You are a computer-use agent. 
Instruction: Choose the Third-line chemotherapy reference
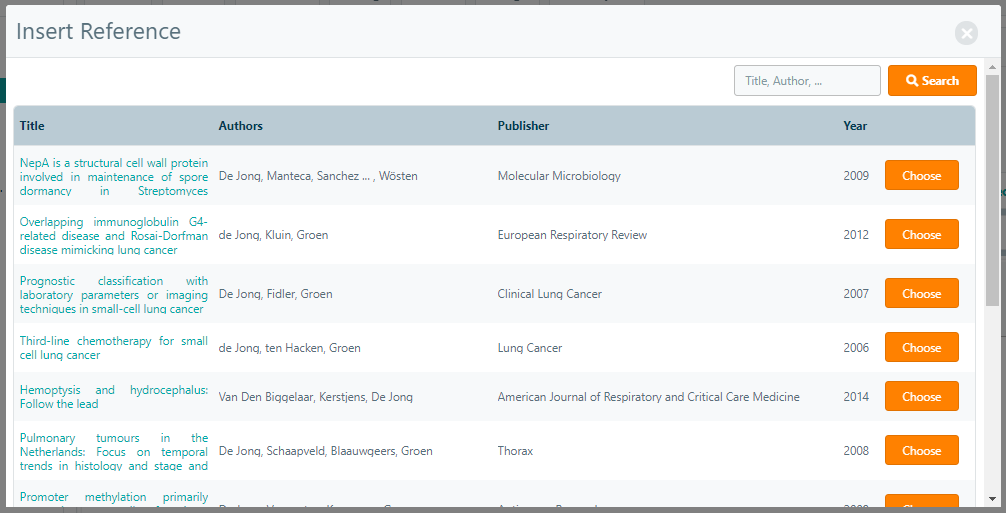pos(921,348)
